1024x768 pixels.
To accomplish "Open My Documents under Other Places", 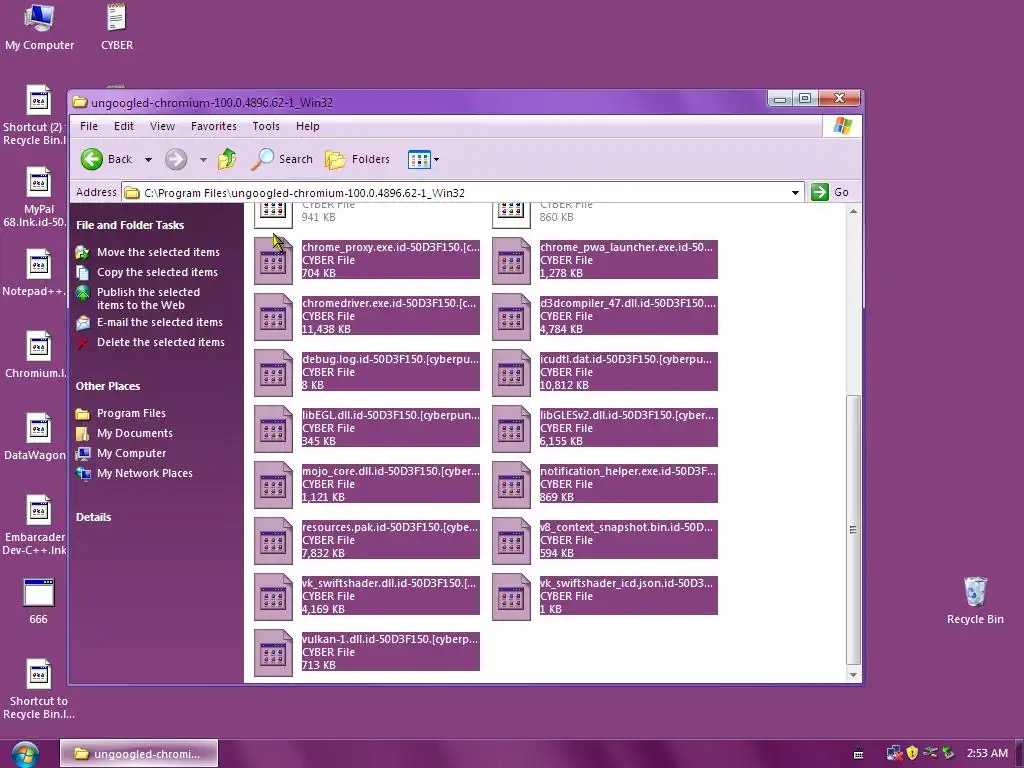I will (x=135, y=433).
